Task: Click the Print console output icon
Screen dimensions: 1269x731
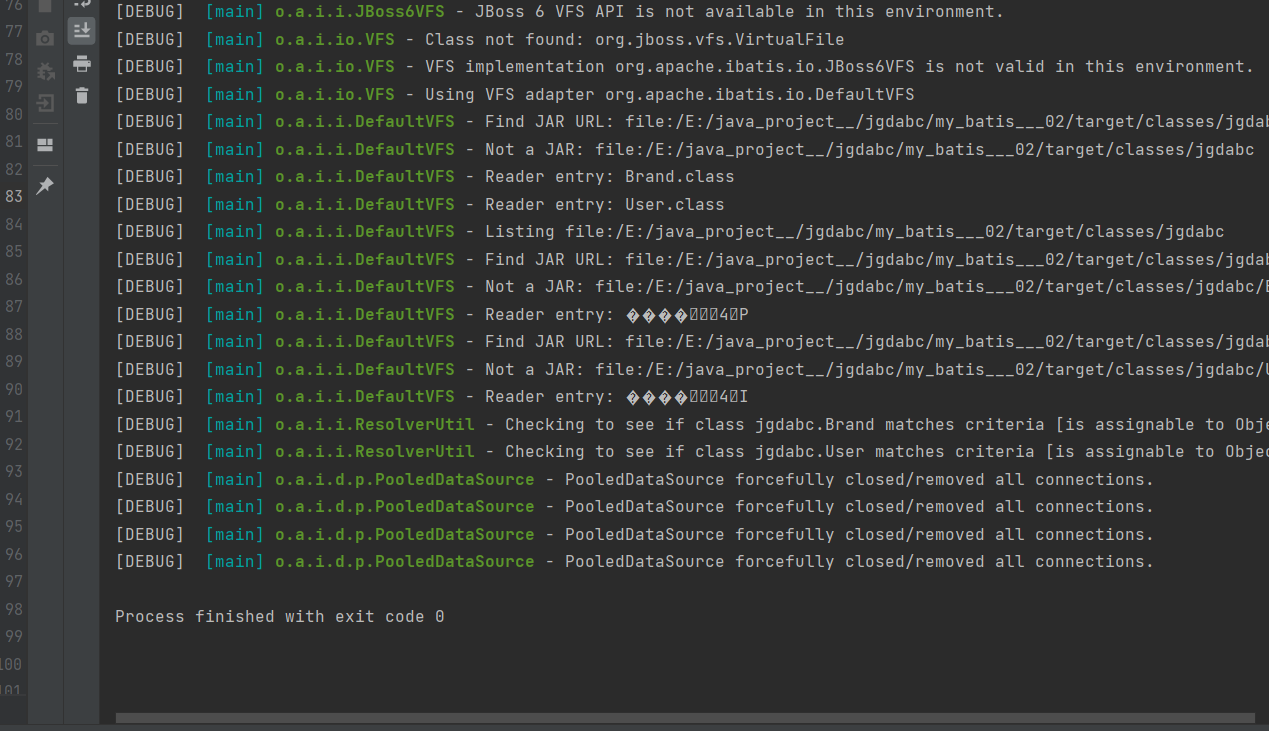Action: pos(82,64)
